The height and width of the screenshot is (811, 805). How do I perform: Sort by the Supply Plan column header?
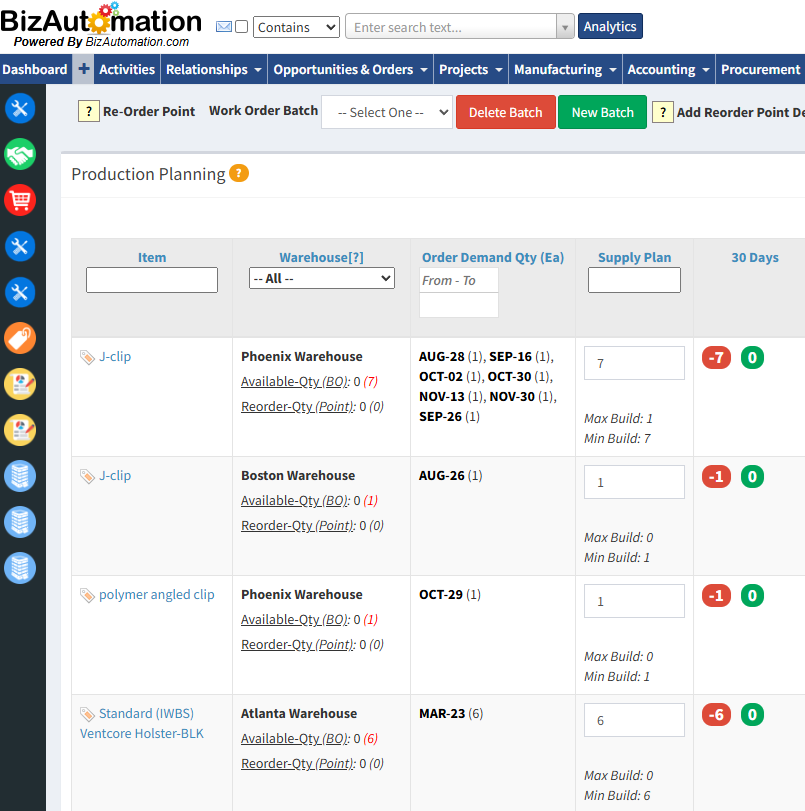click(x=634, y=258)
